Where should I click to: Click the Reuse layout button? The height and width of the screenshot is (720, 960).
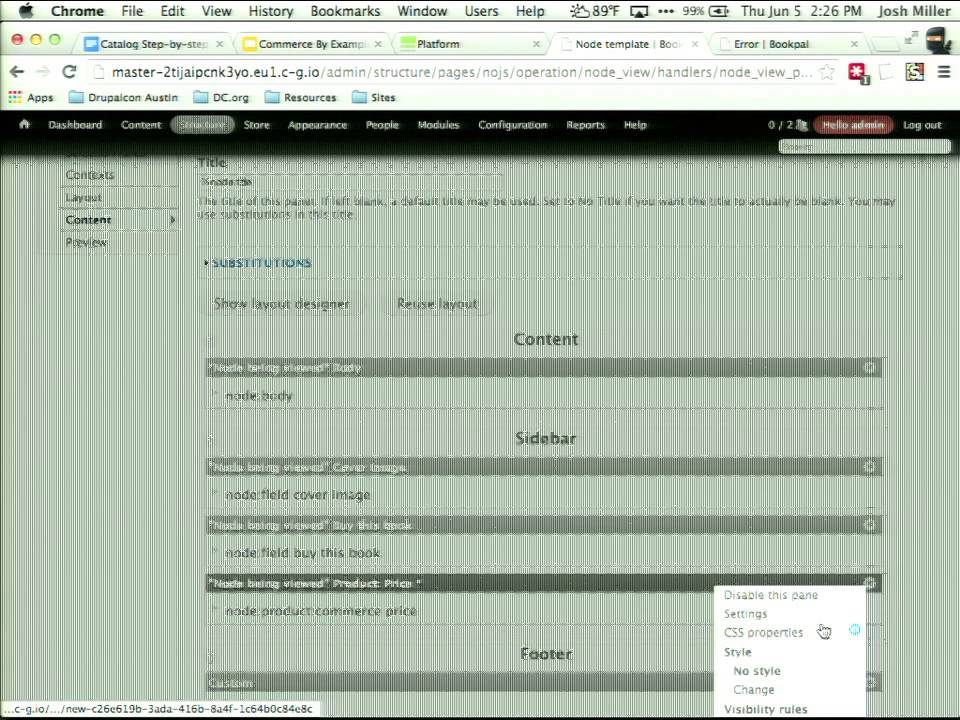pyautogui.click(x=437, y=304)
